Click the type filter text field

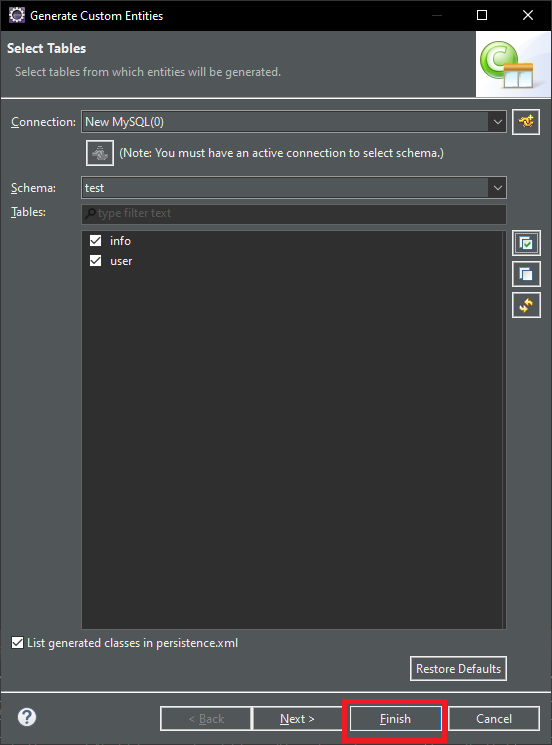tap(294, 213)
